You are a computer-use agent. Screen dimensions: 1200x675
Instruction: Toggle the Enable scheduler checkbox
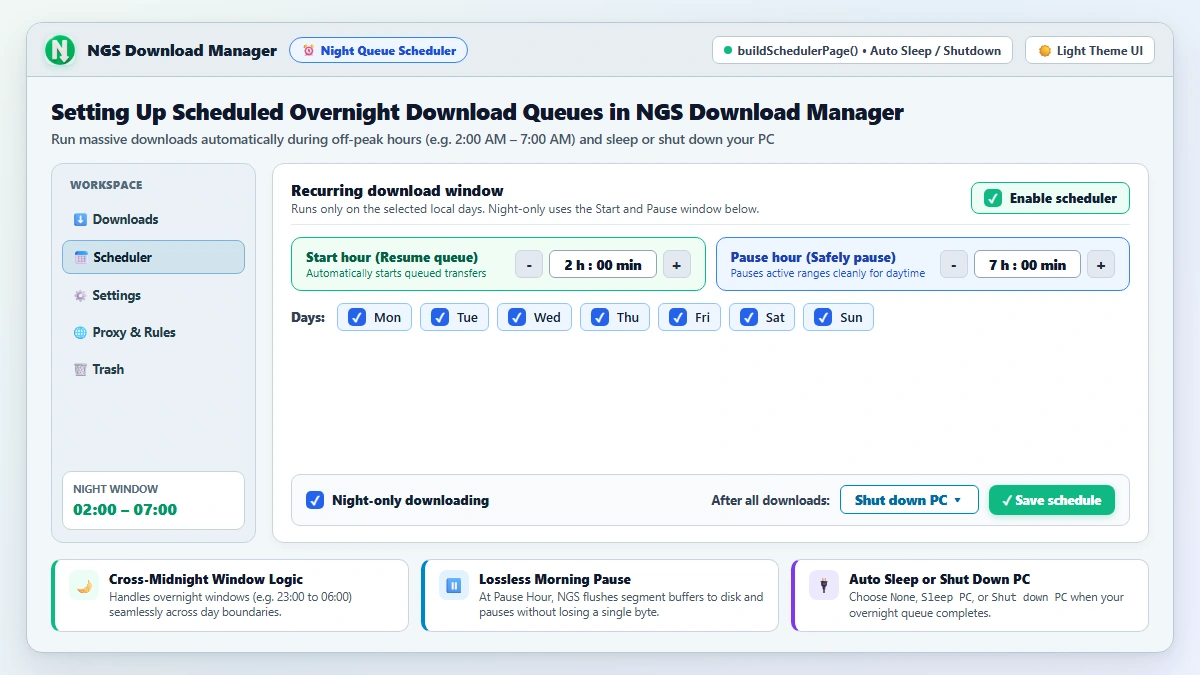coord(992,198)
